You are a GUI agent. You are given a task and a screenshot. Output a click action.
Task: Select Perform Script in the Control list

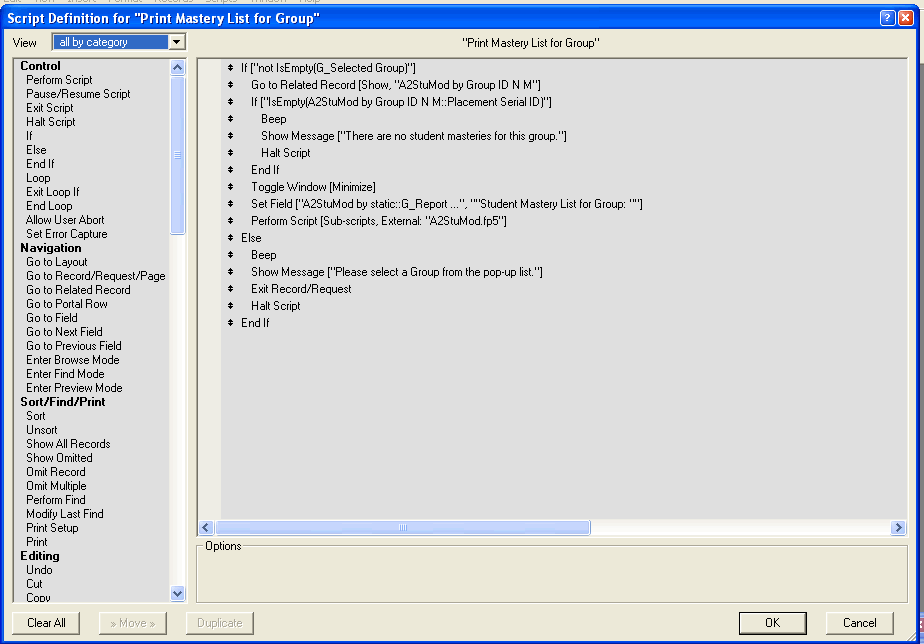[59, 80]
